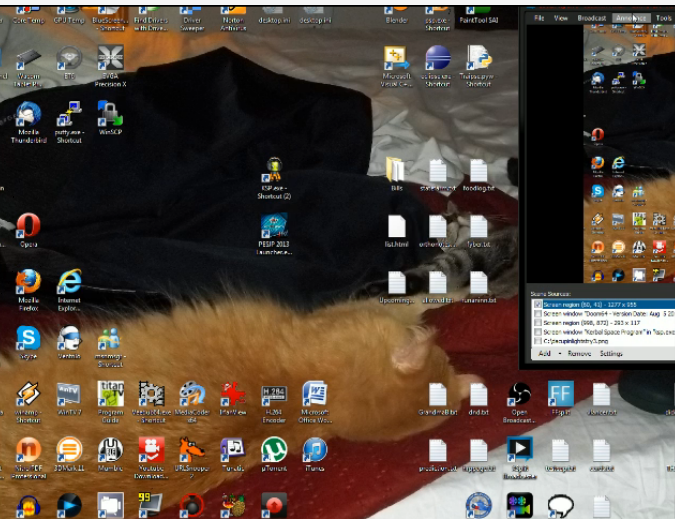Open Youtube Downloader shortcut
The width and height of the screenshot is (675, 519).
151,458
